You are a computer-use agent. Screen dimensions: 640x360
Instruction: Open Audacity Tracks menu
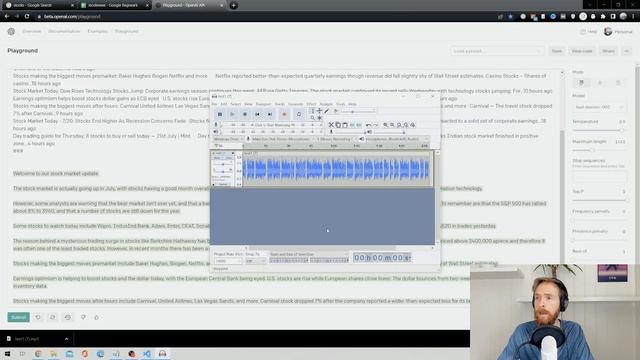pyautogui.click(x=280, y=104)
